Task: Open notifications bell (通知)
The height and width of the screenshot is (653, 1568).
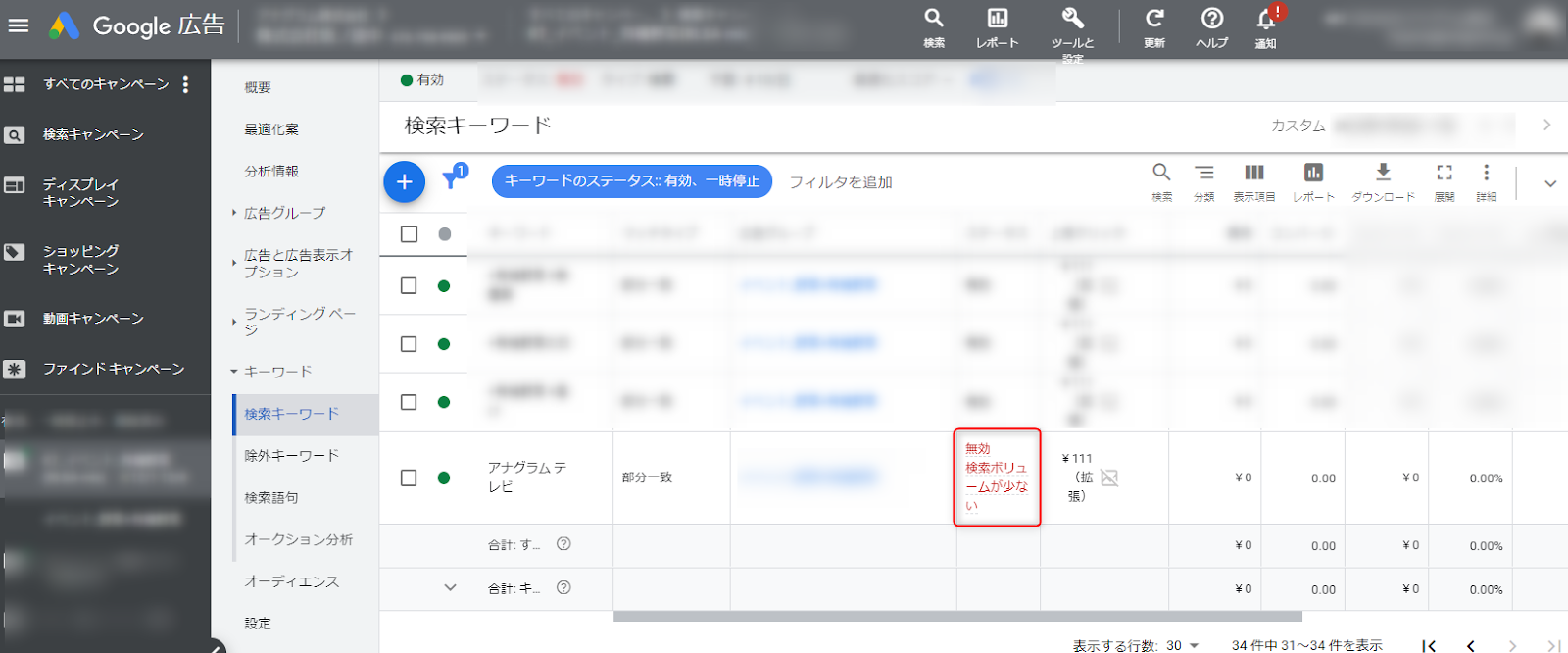Action: coord(1266,25)
